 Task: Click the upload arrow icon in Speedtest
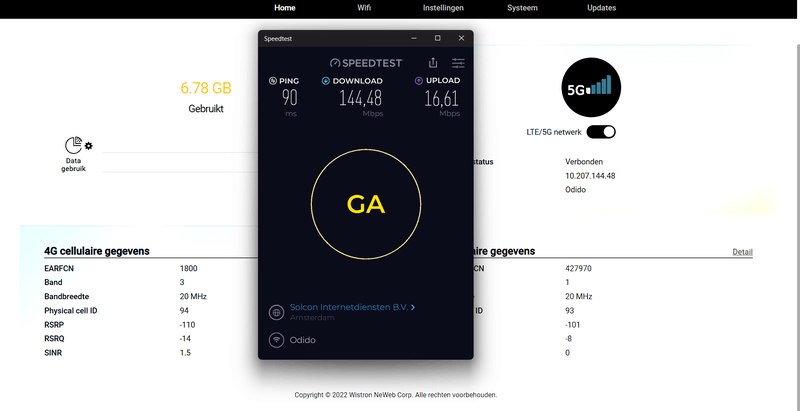coord(419,81)
